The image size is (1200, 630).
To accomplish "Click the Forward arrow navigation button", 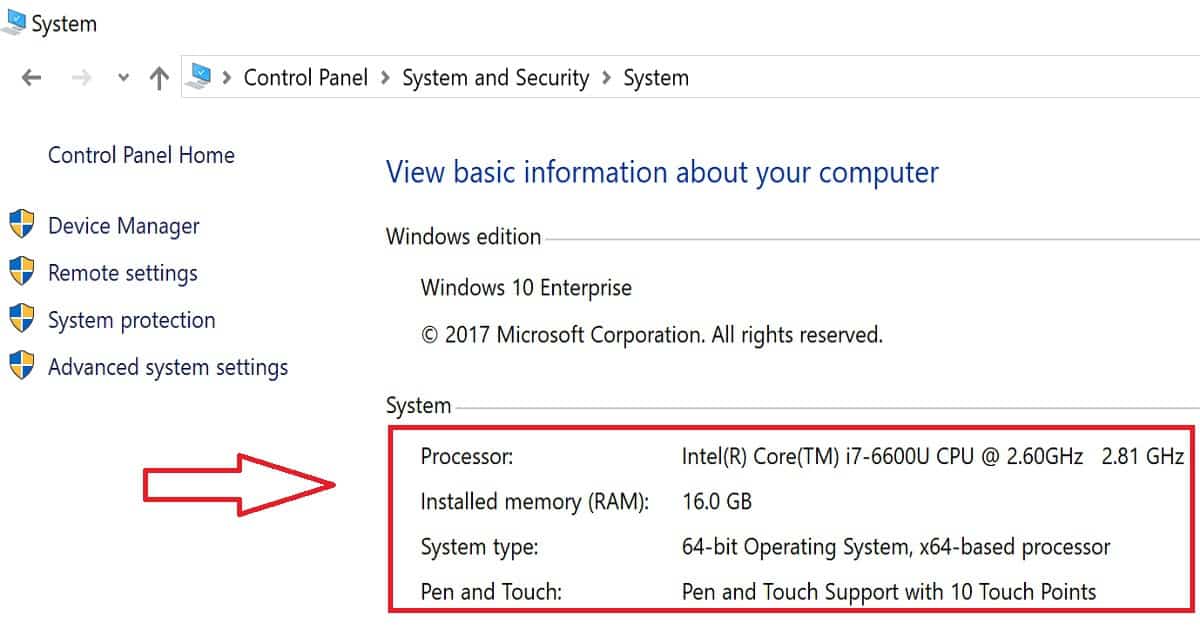I will click(81, 78).
